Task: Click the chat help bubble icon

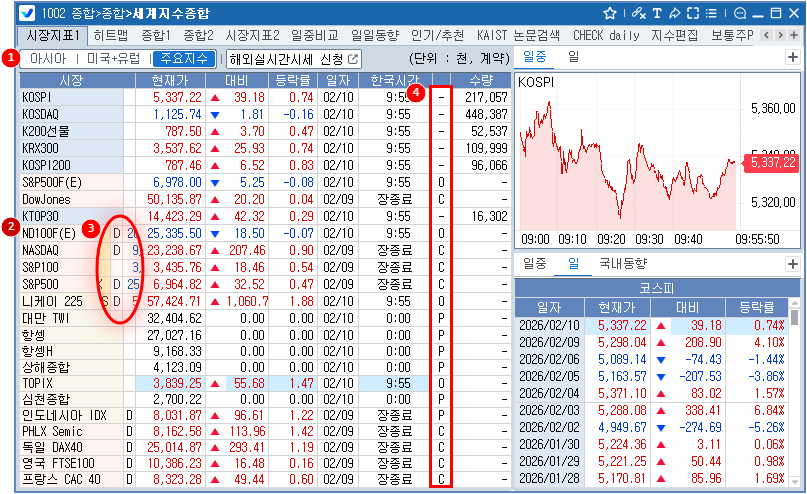Action: tap(740, 14)
